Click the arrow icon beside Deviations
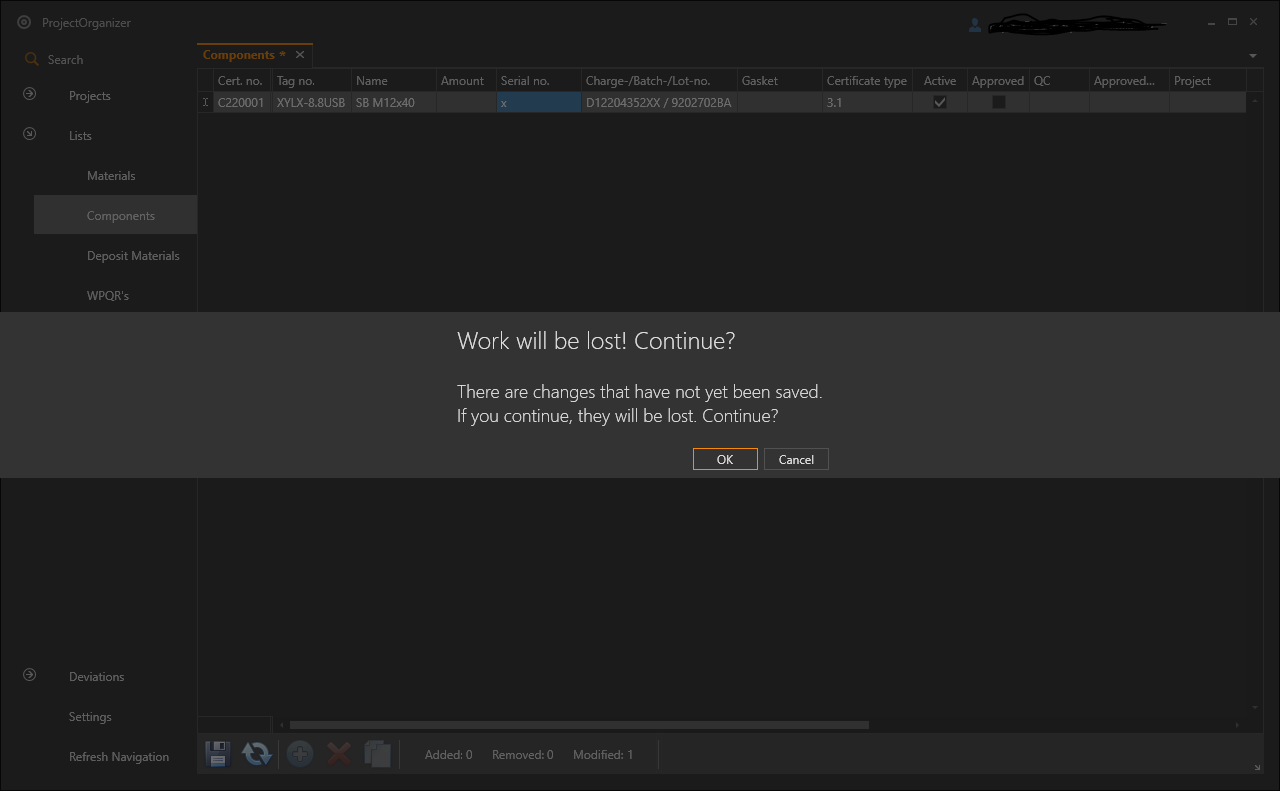The height and width of the screenshot is (791, 1280). tap(28, 675)
